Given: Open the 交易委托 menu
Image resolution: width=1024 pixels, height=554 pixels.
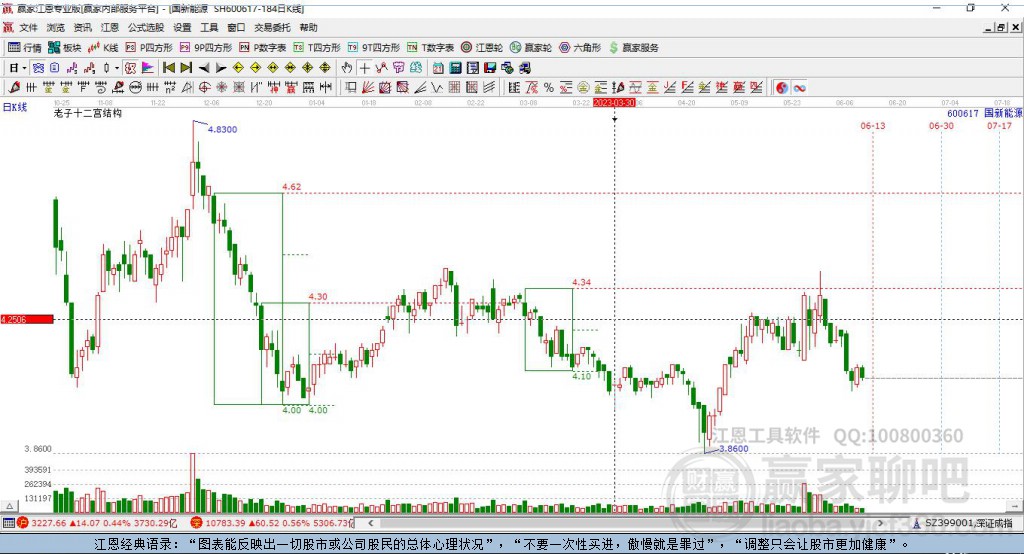Looking at the screenshot, I should pyautogui.click(x=272, y=27).
